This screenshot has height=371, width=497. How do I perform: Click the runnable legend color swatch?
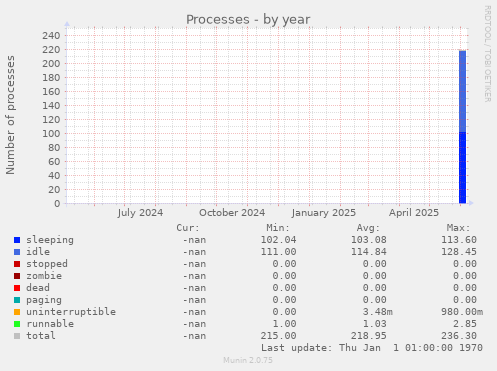(17, 324)
